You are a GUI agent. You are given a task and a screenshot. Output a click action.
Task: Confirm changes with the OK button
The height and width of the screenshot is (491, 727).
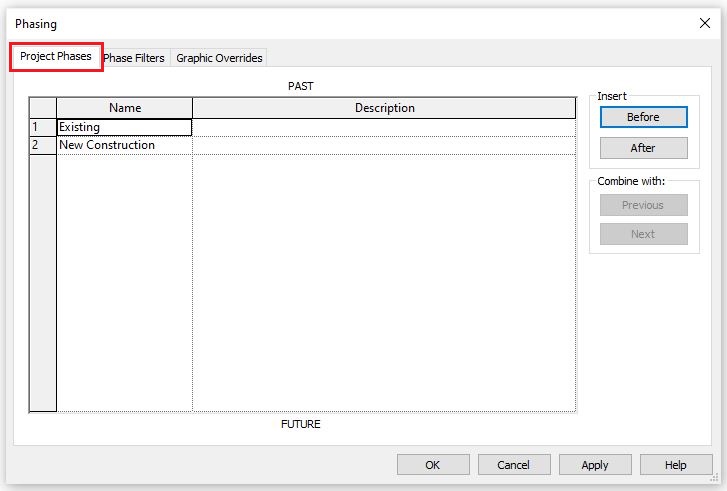click(433, 465)
